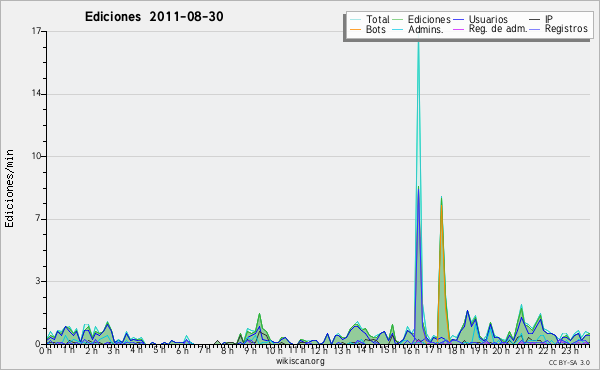Click the x-axis label '1 h'

tap(68, 350)
